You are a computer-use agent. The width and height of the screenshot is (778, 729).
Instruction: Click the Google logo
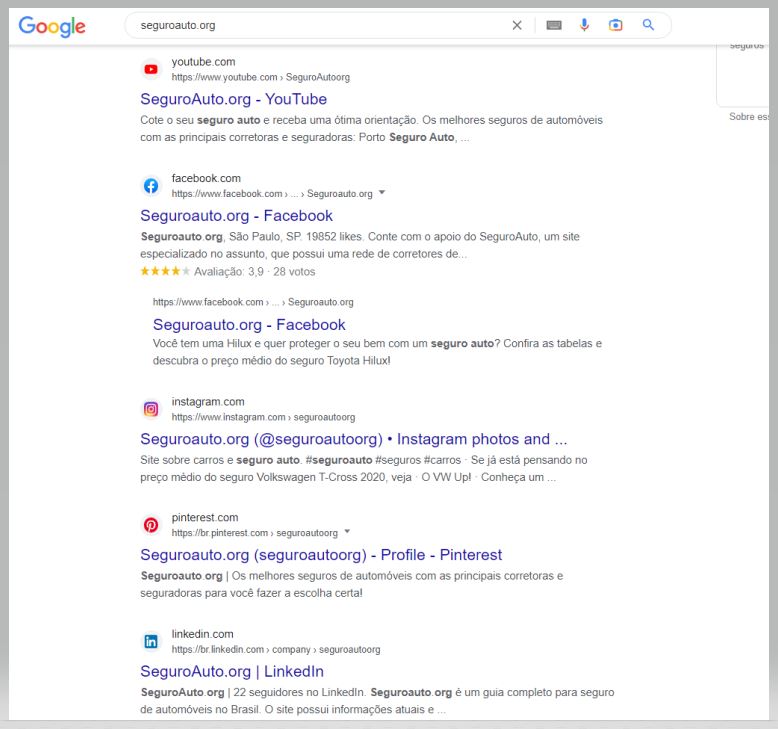(52, 26)
